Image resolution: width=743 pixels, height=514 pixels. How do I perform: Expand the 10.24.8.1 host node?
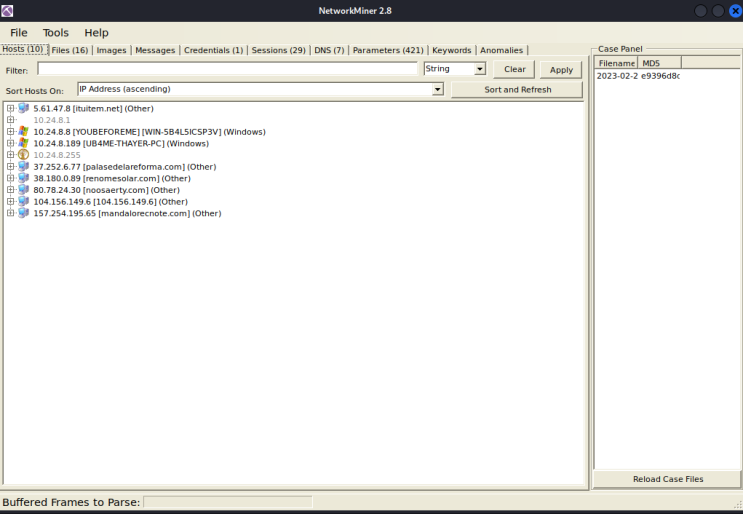pos(10,120)
